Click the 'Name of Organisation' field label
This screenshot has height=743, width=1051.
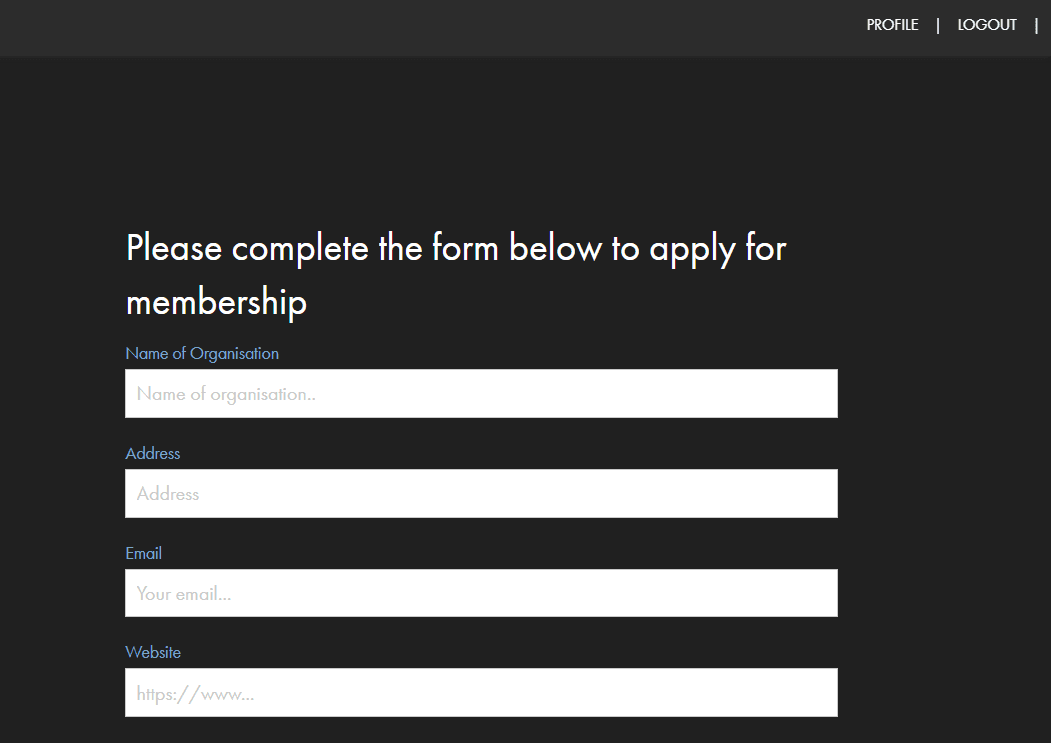point(202,353)
